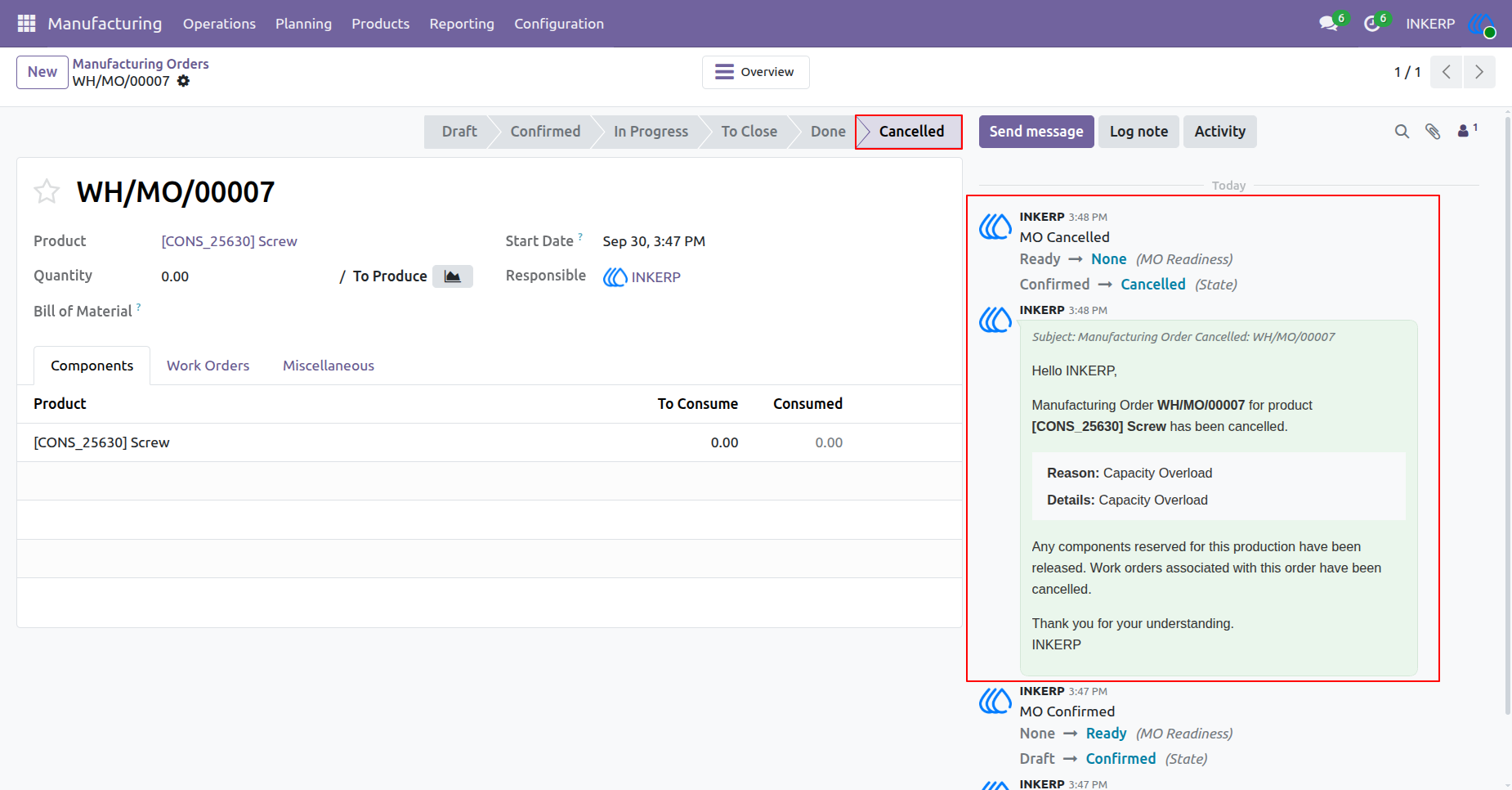Click INKERP avatar on MO Cancelled message
The width and height of the screenshot is (1512, 790).
pyautogui.click(x=995, y=227)
